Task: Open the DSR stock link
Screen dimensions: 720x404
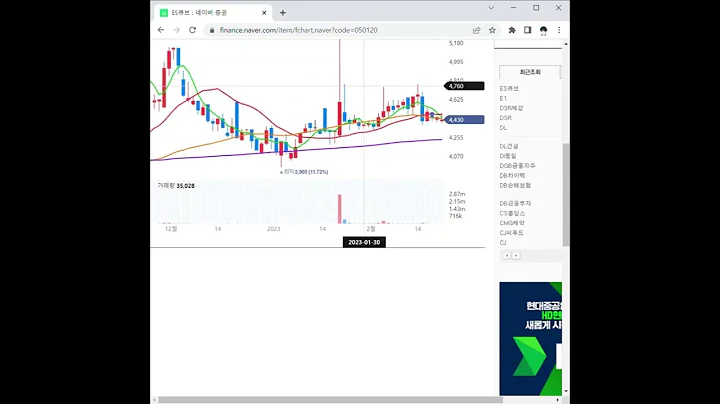Action: pyautogui.click(x=505, y=118)
